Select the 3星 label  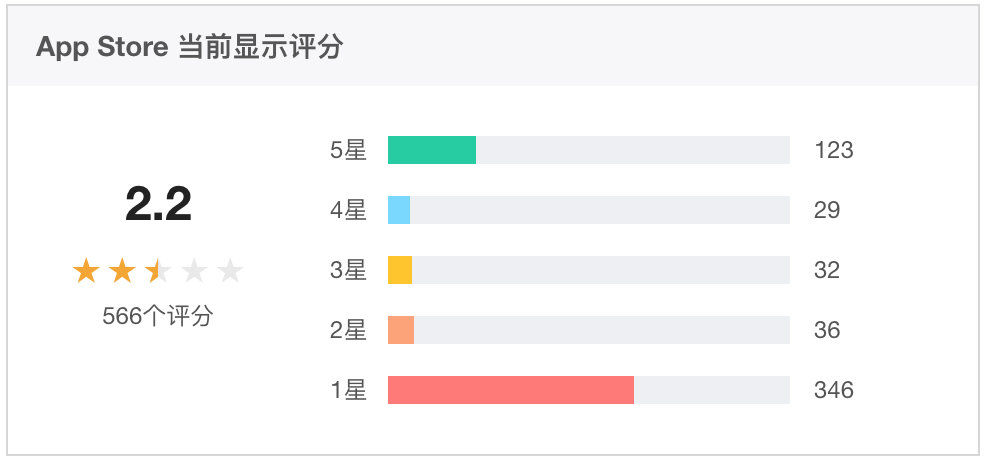pos(348,270)
